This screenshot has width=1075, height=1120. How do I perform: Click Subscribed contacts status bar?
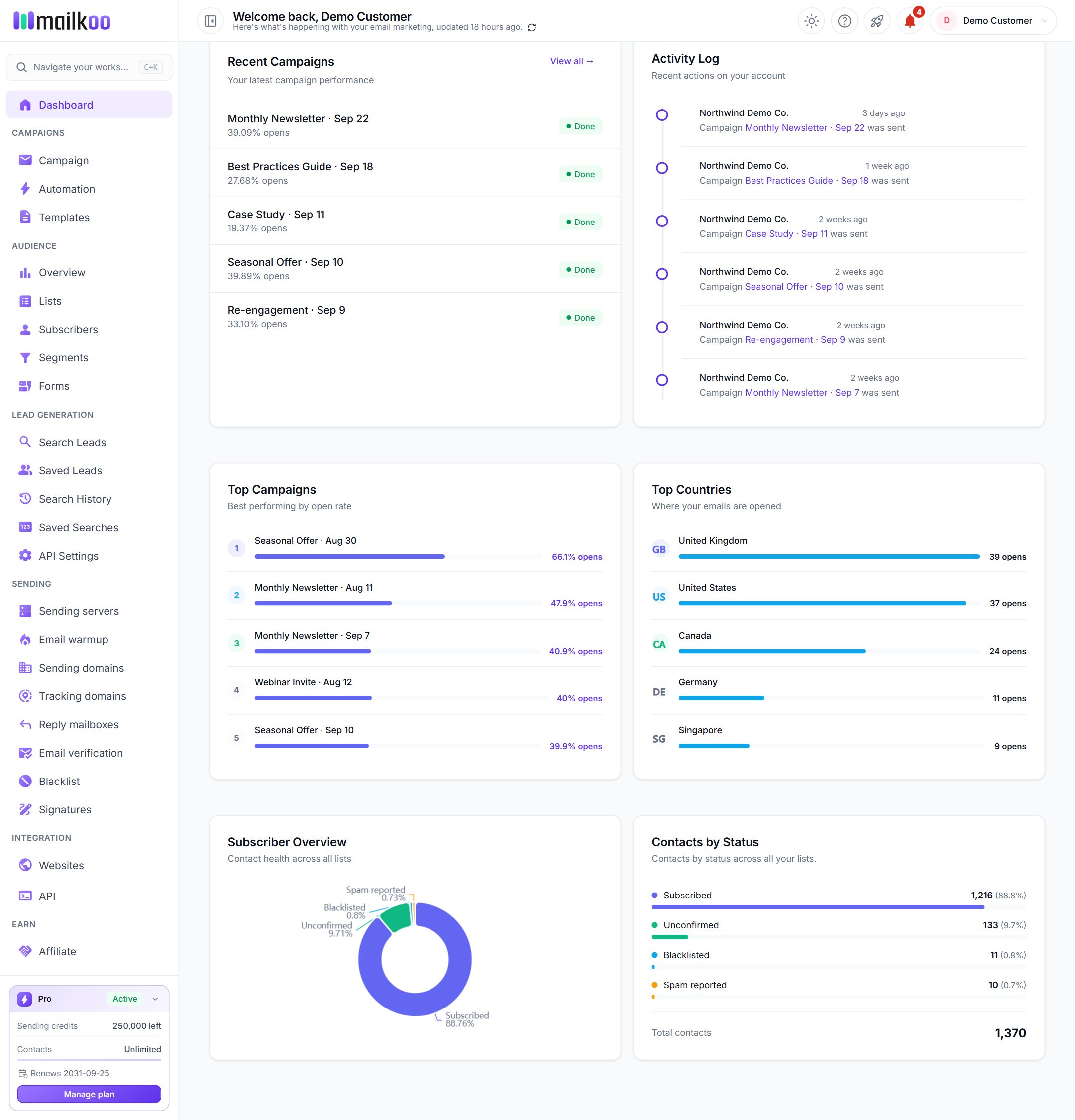coord(839,907)
